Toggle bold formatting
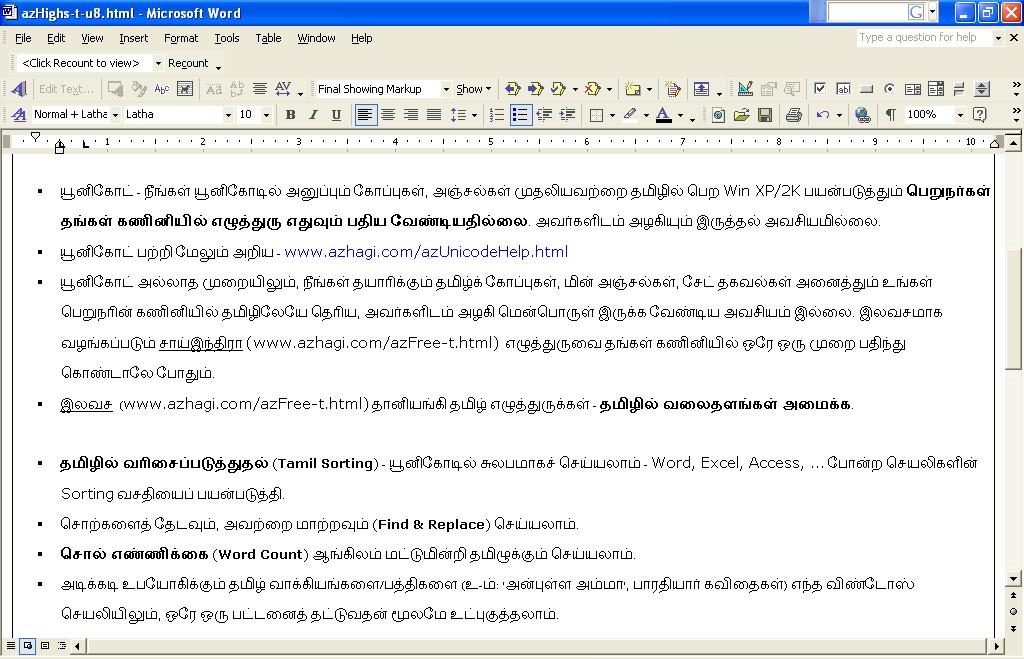Viewport: 1024px width, 659px height. coord(290,114)
